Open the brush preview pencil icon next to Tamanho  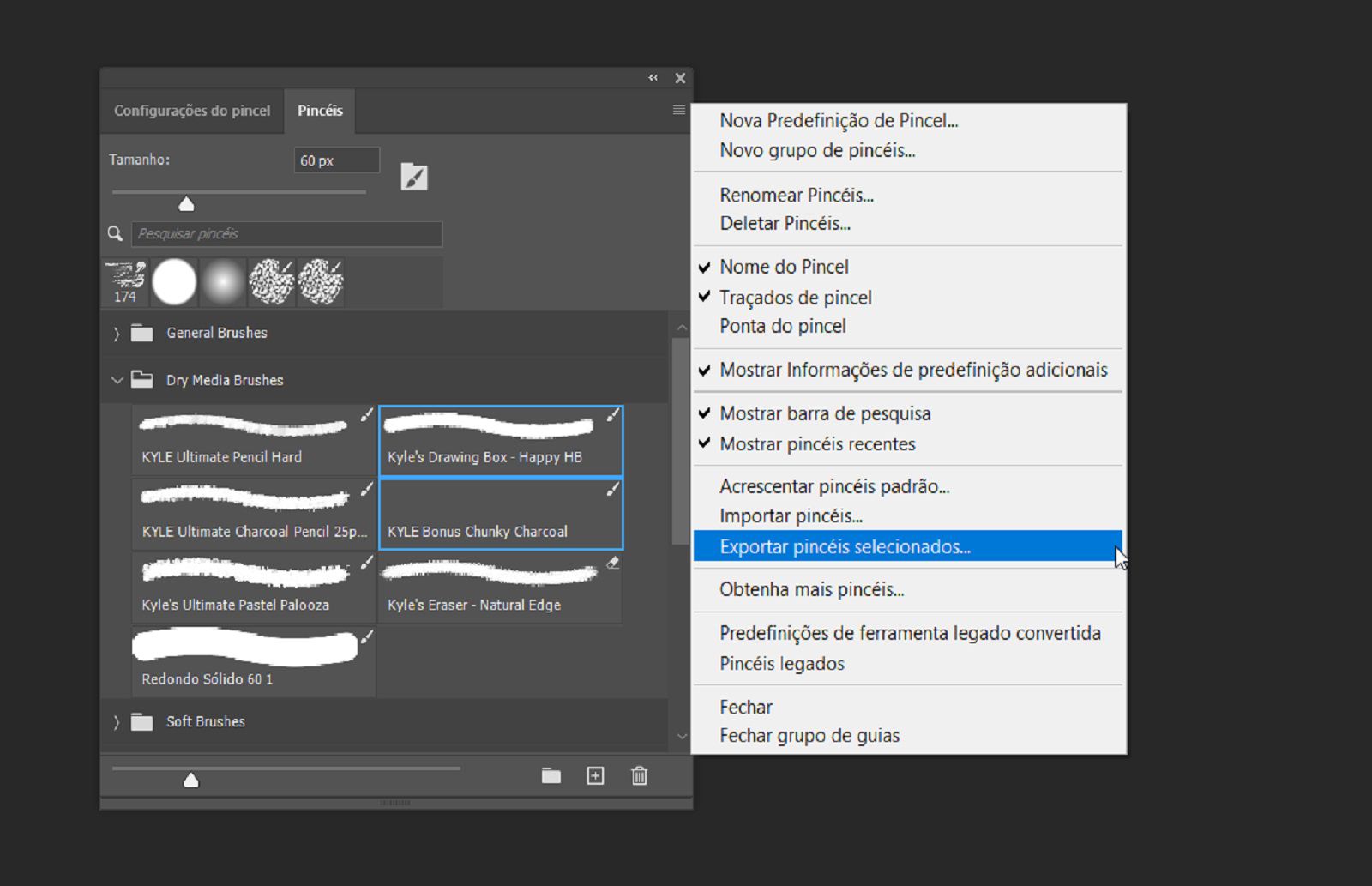414,177
